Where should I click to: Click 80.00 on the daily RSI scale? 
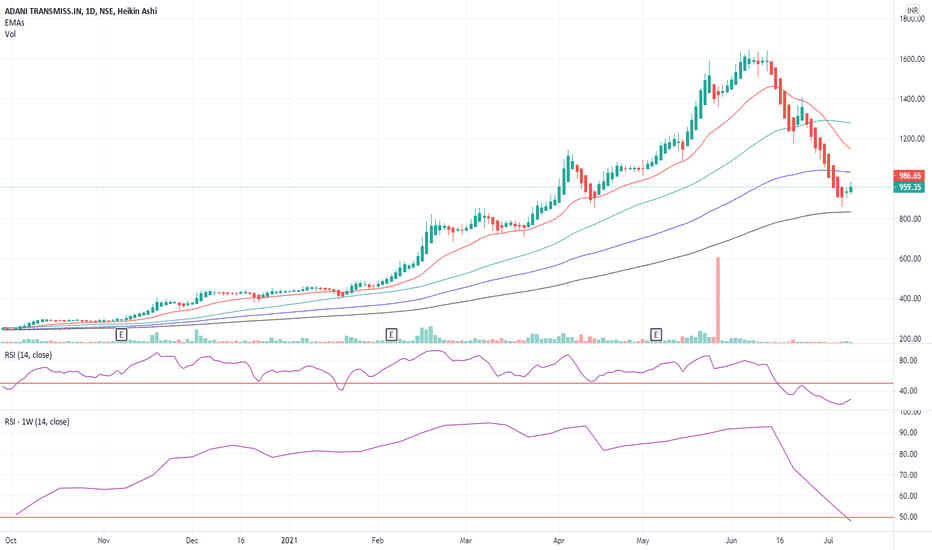[x=910, y=360]
